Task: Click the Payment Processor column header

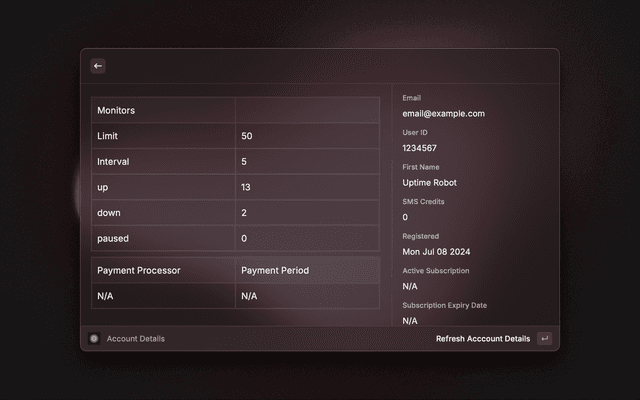Action: pyautogui.click(x=138, y=270)
